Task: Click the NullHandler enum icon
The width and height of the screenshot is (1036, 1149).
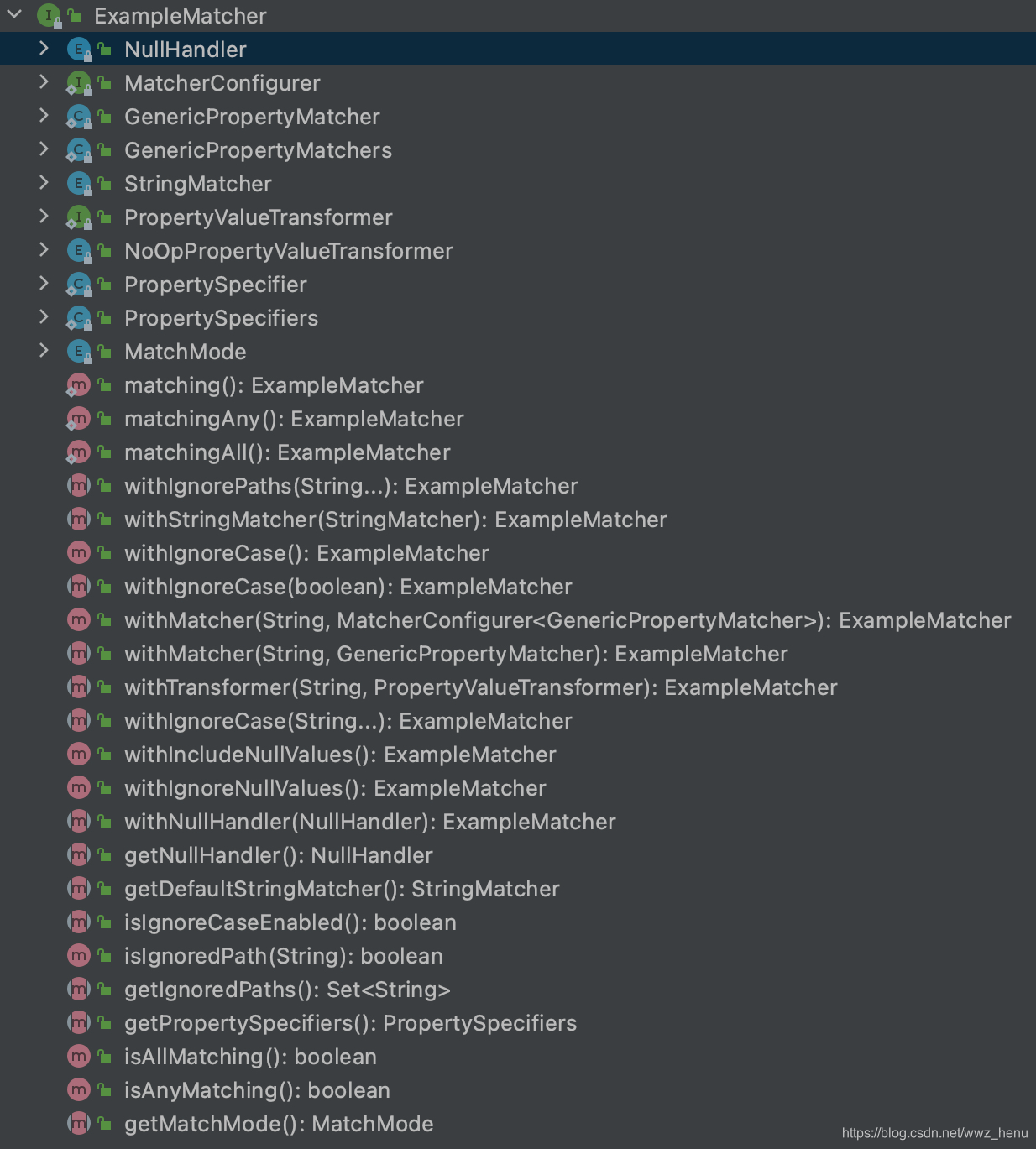Action: coord(79,49)
